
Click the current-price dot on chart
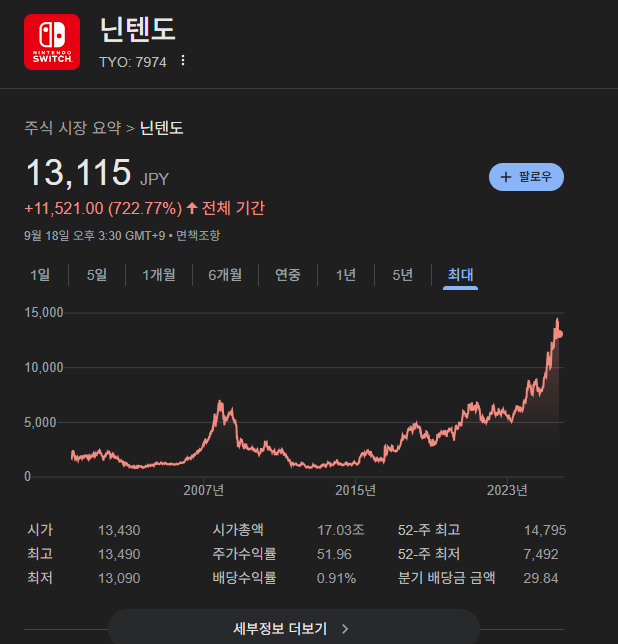(x=559, y=334)
